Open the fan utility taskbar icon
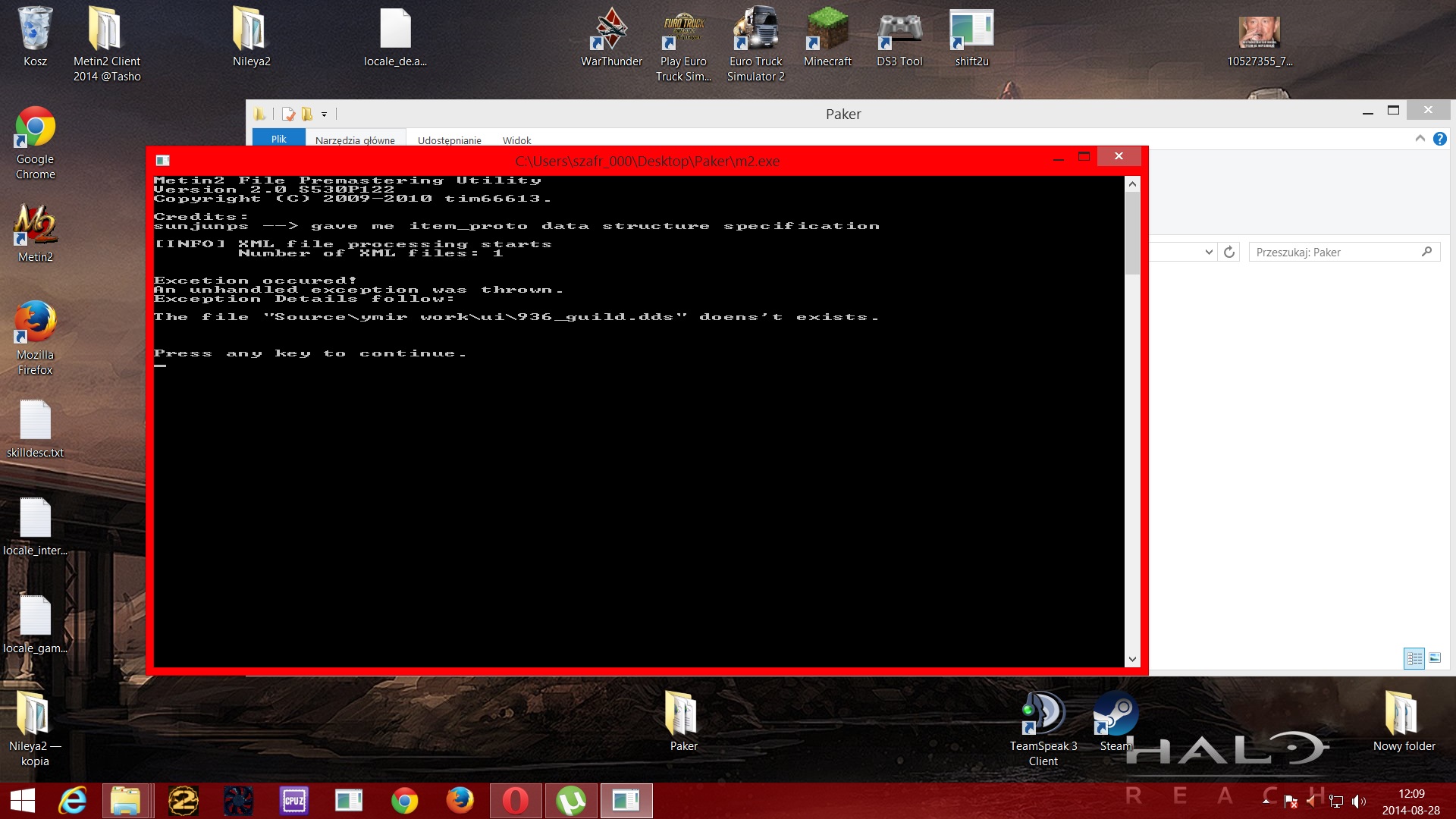The image size is (1456, 819). 238,801
